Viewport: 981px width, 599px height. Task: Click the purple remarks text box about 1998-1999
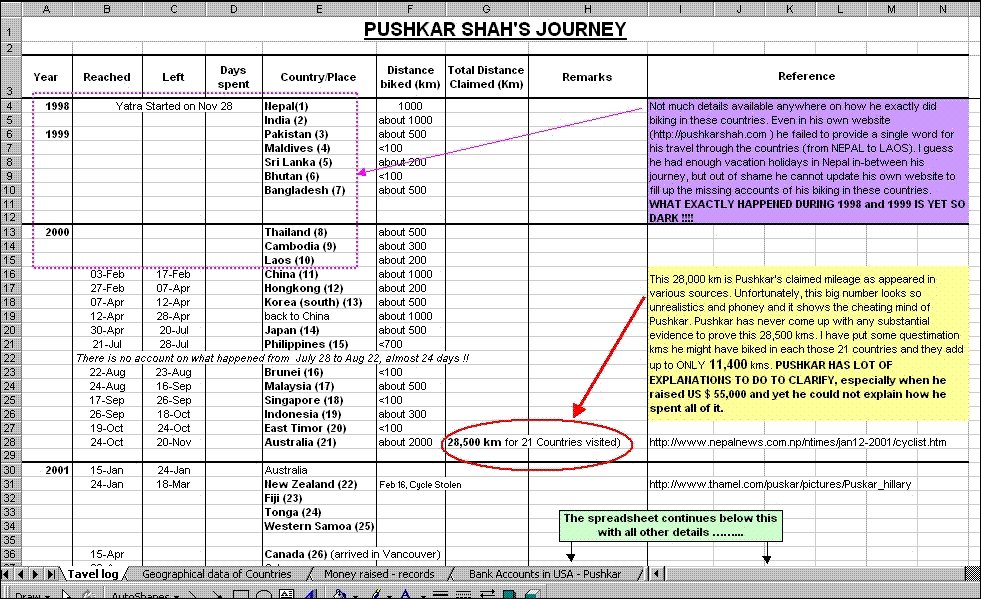pos(807,161)
